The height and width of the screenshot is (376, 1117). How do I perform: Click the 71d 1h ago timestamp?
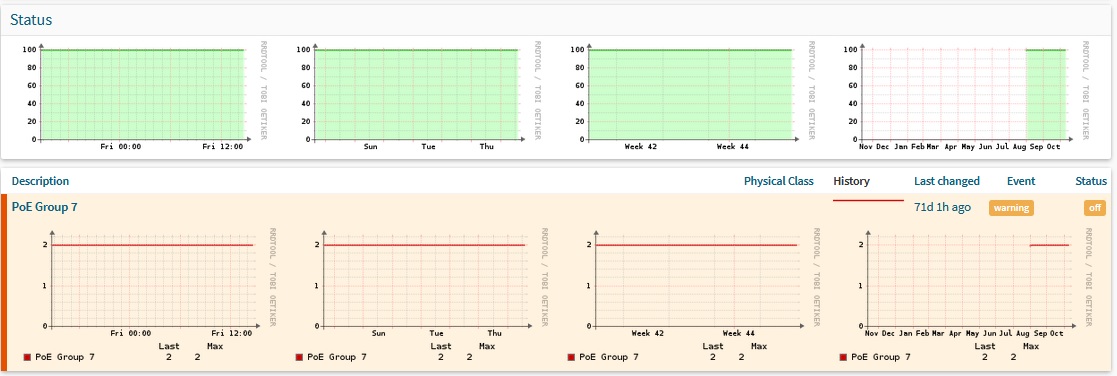[942, 207]
